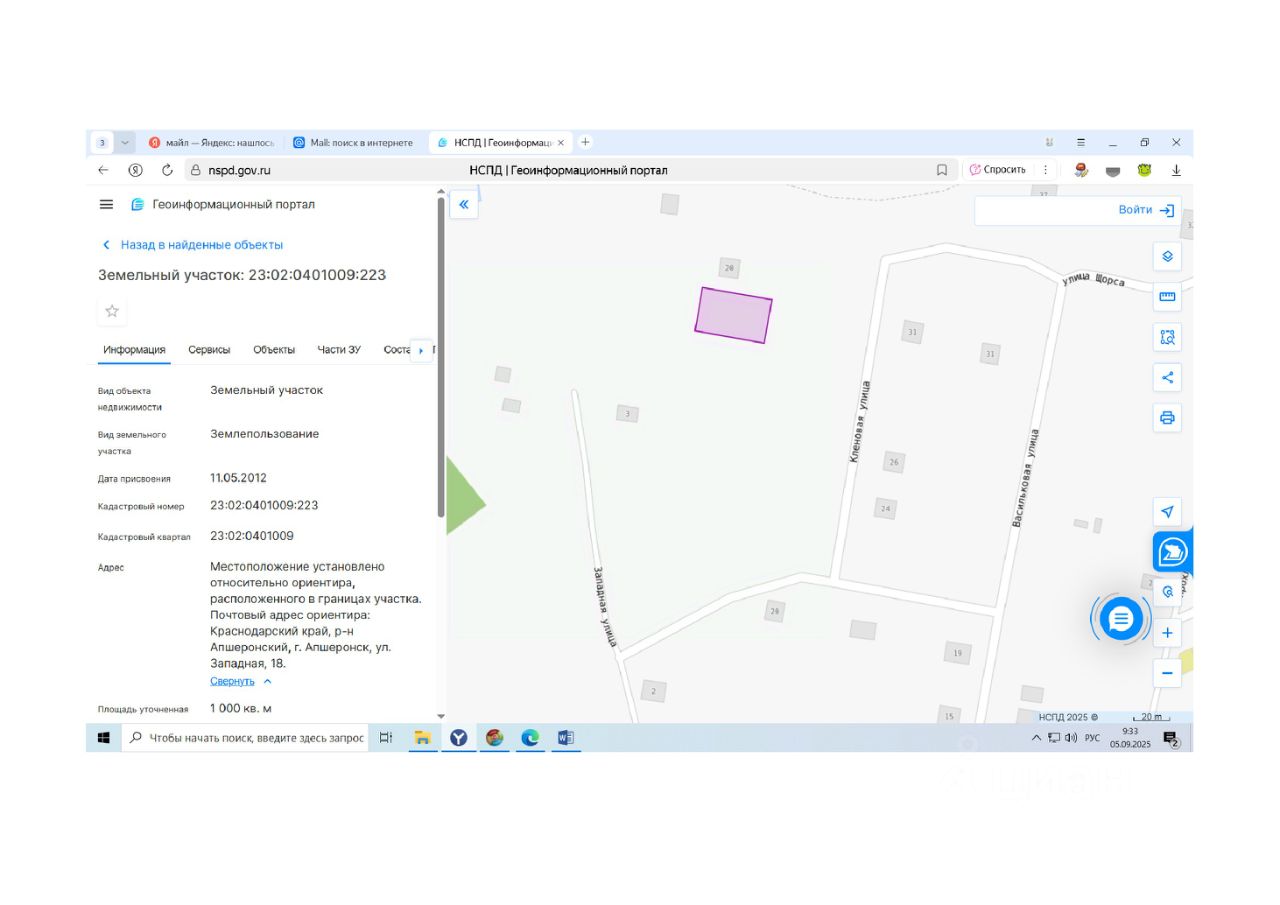Zoom in on the map
Image resolution: width=1280 pixels, height=905 pixels.
tap(1167, 633)
